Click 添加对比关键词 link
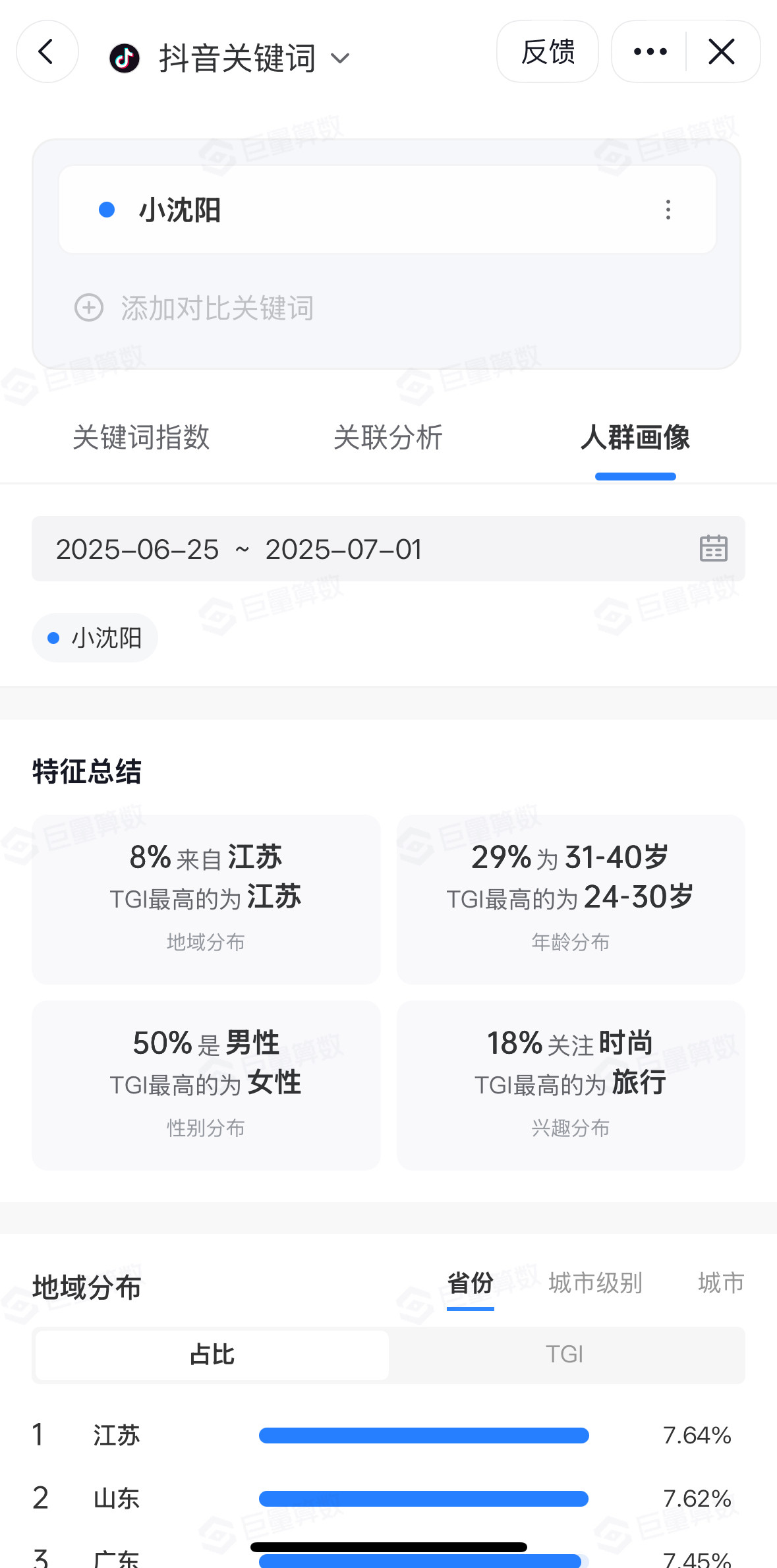The height and width of the screenshot is (1568, 777). (x=217, y=308)
